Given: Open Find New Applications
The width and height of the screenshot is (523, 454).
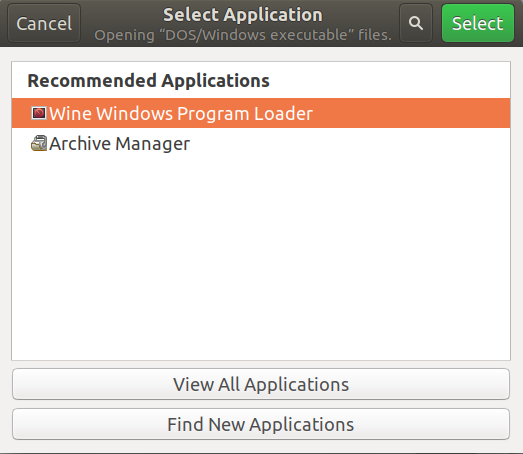Looking at the screenshot, I should 261,424.
